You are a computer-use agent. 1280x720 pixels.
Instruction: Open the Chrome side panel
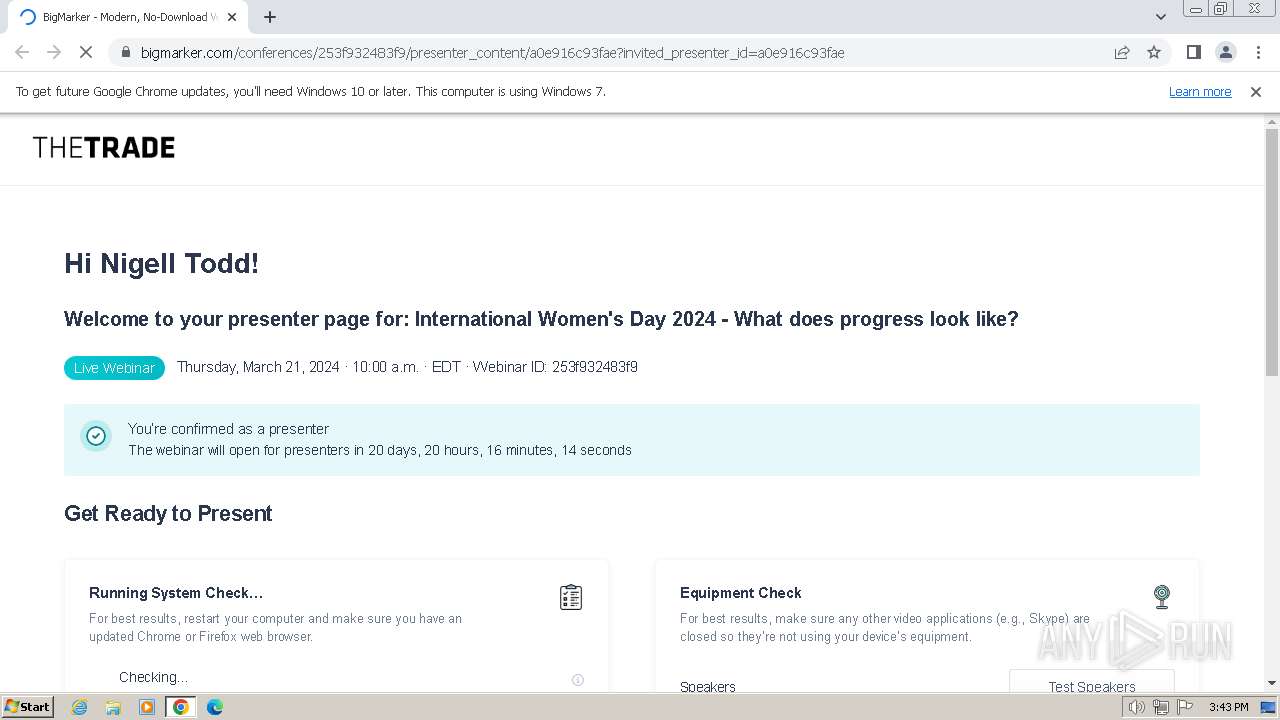point(1193,52)
